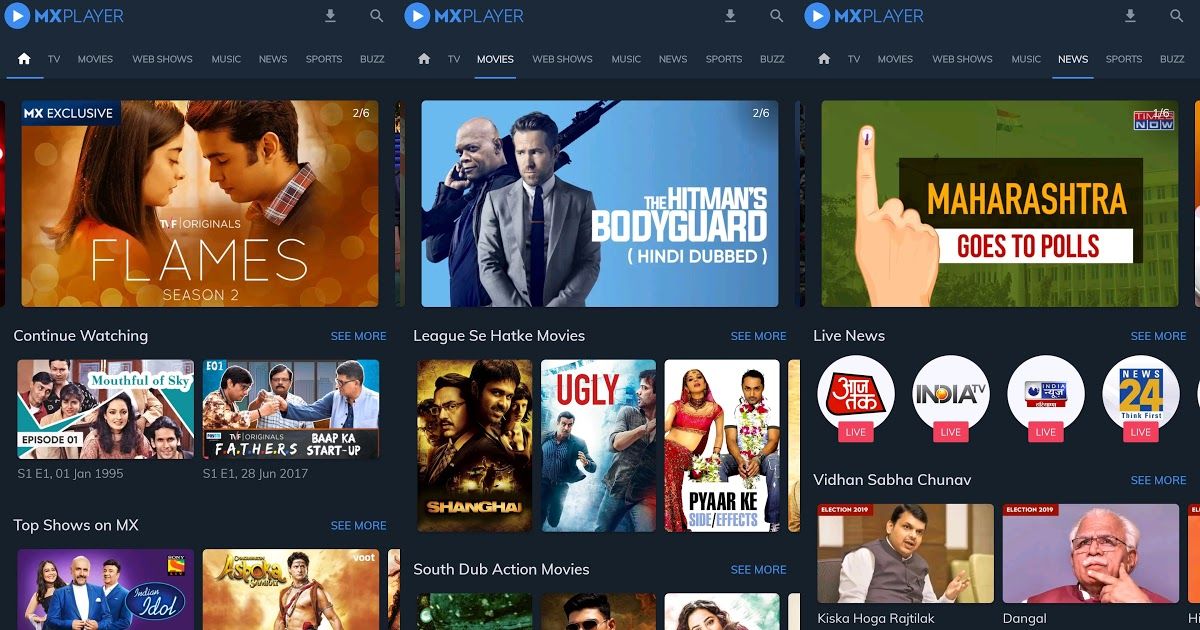The image size is (1200, 630).
Task: Open Dangal news video thumbnail
Action: click(1091, 553)
